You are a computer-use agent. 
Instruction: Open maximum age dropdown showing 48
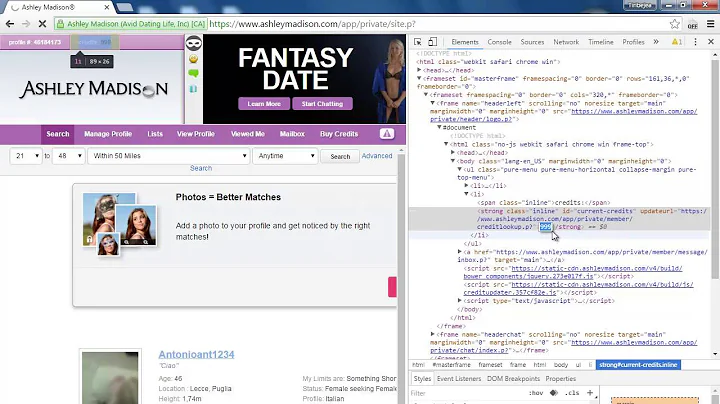(x=68, y=156)
